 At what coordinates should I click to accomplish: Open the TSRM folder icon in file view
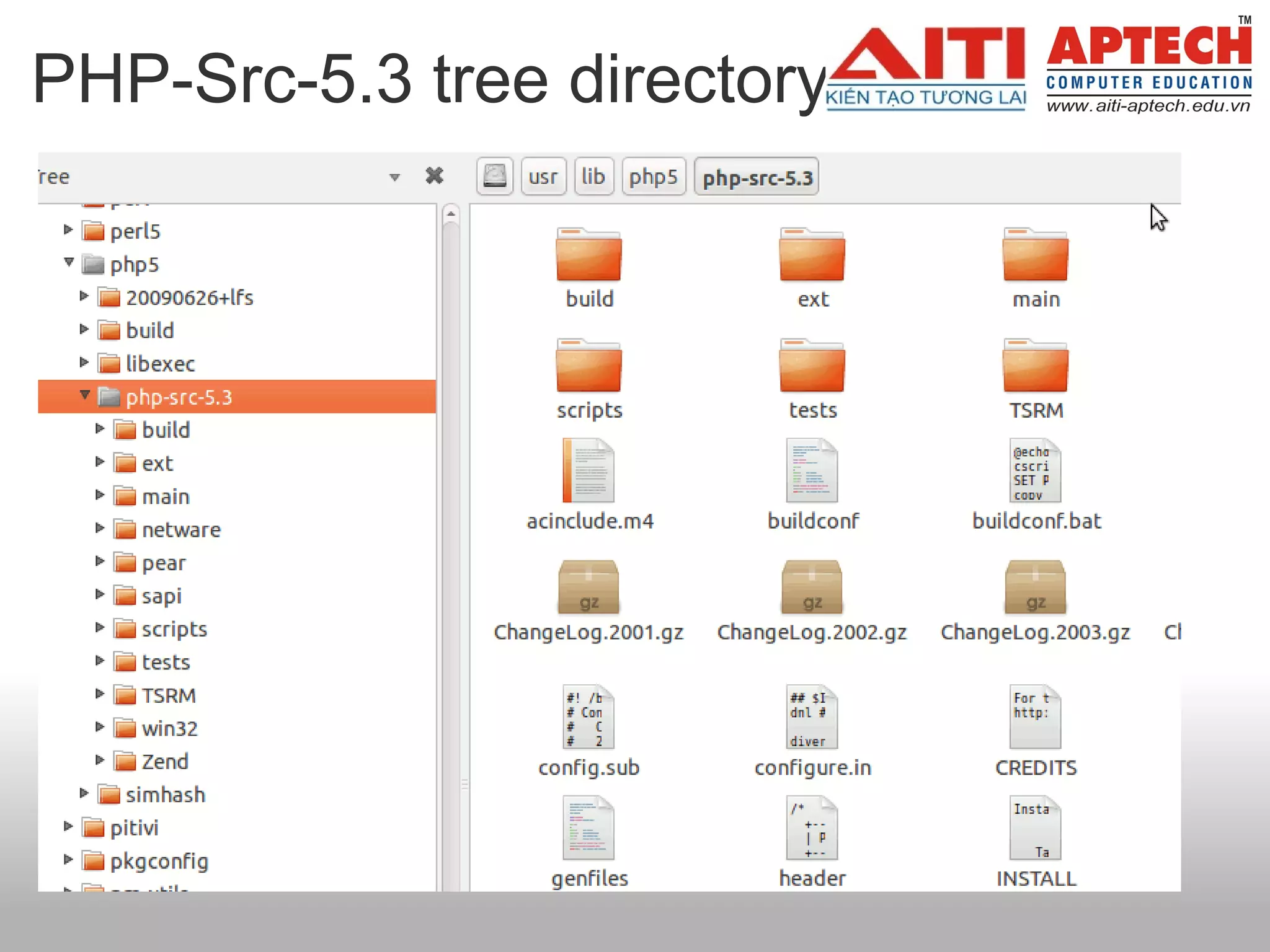pos(1035,366)
